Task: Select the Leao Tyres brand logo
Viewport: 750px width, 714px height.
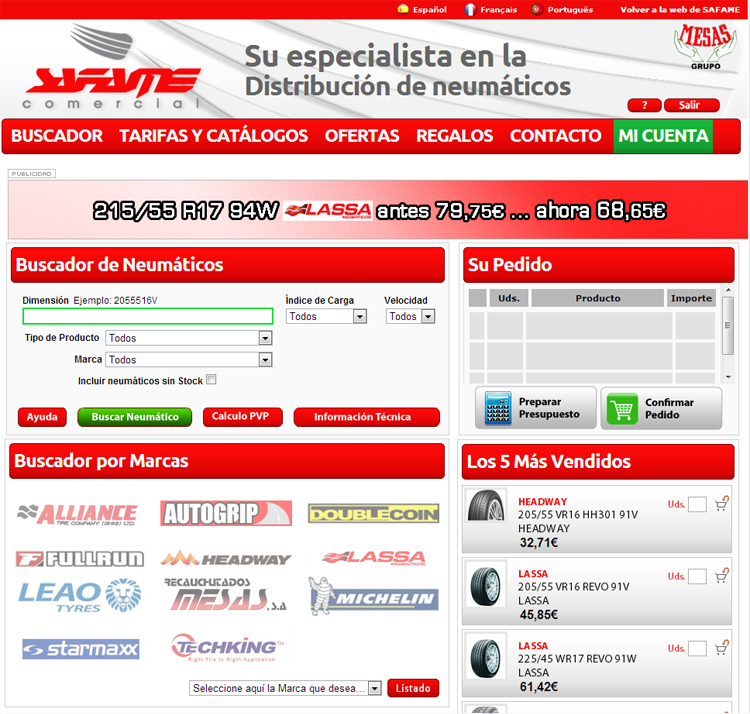Action: [x=80, y=596]
